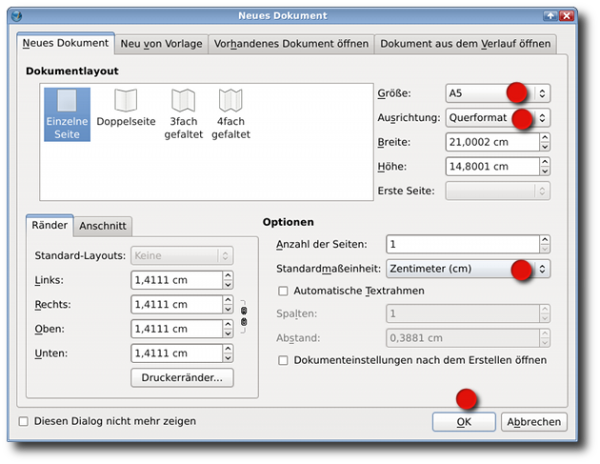Open the Größe dropdown

point(497,93)
